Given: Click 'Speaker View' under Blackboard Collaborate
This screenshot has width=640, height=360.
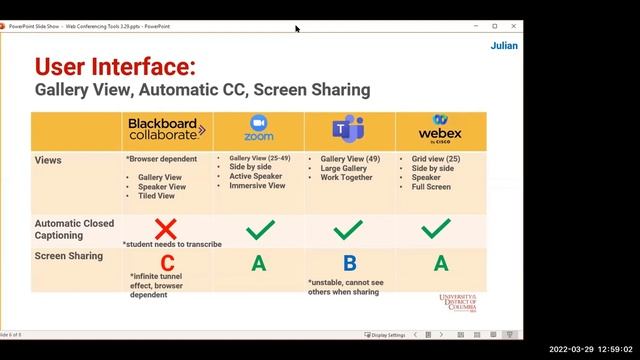Looking at the screenshot, I should 162,187.
